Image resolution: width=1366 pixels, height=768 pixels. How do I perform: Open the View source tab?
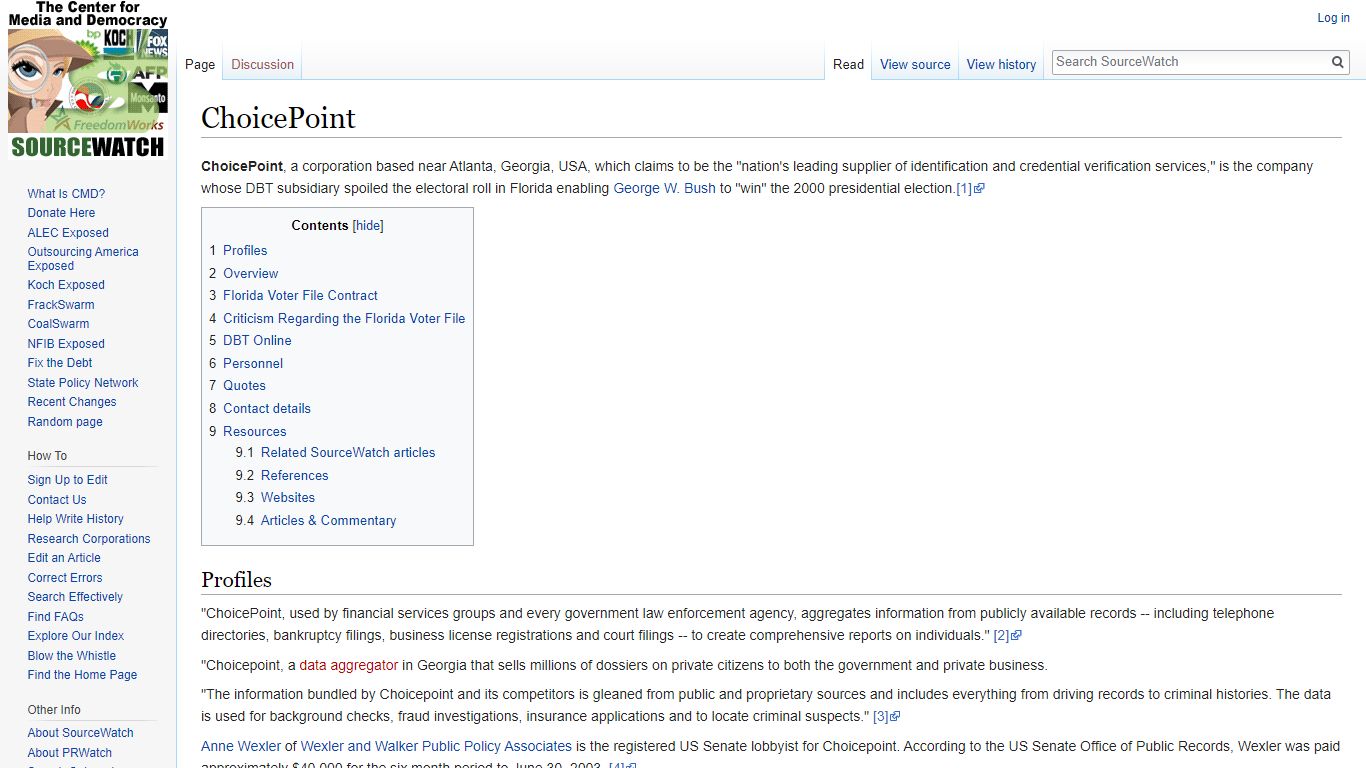[915, 64]
